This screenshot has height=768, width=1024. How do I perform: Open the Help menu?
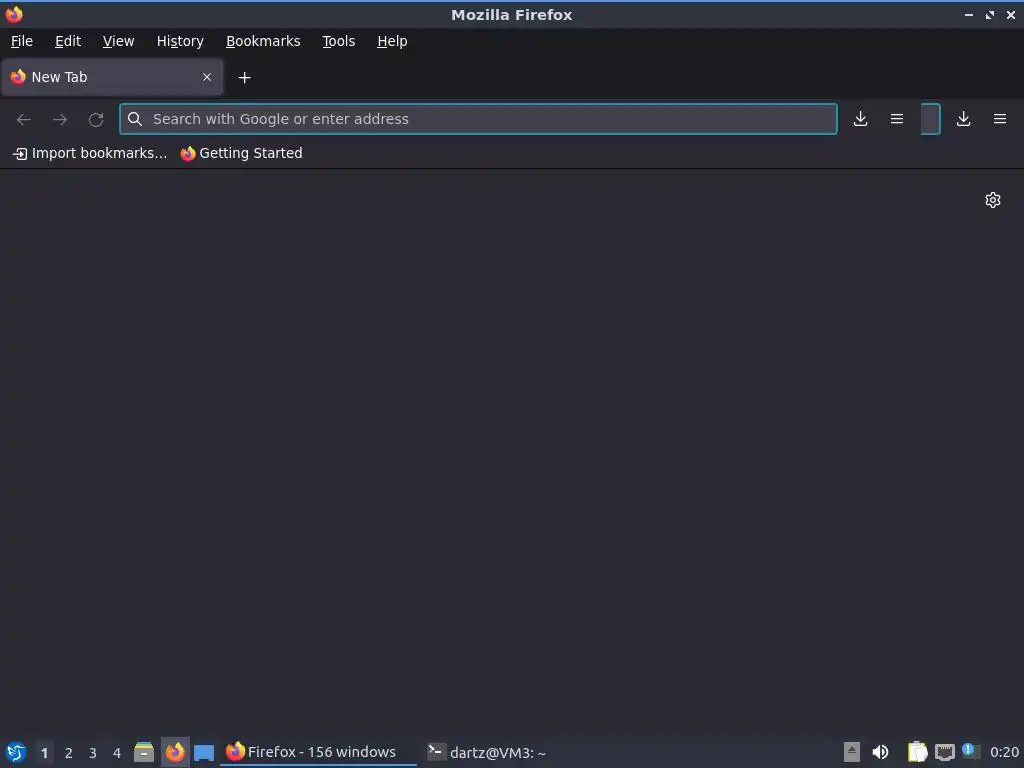pos(392,41)
